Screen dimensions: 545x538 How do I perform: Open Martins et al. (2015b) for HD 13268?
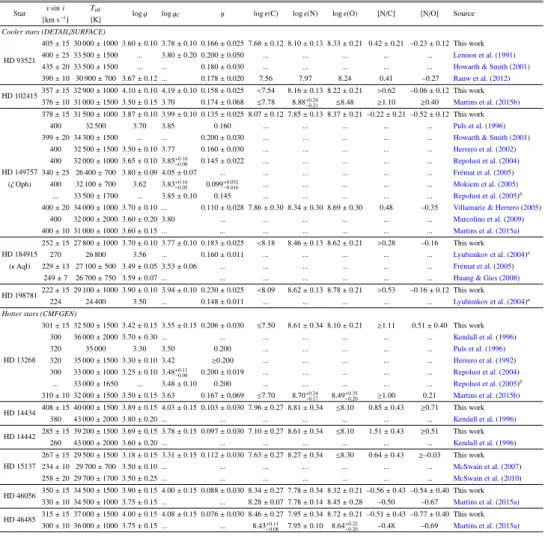(486, 396)
